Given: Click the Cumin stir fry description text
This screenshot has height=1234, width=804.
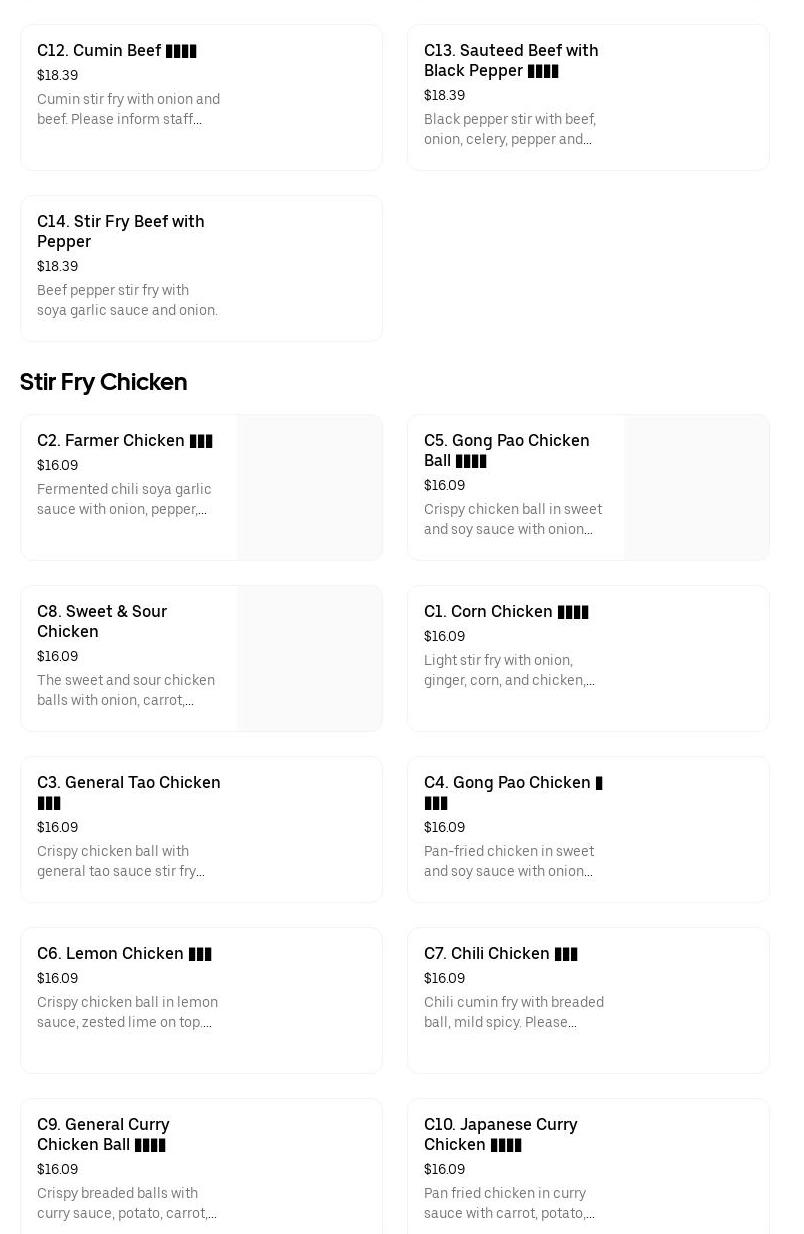Looking at the screenshot, I should point(128,109).
